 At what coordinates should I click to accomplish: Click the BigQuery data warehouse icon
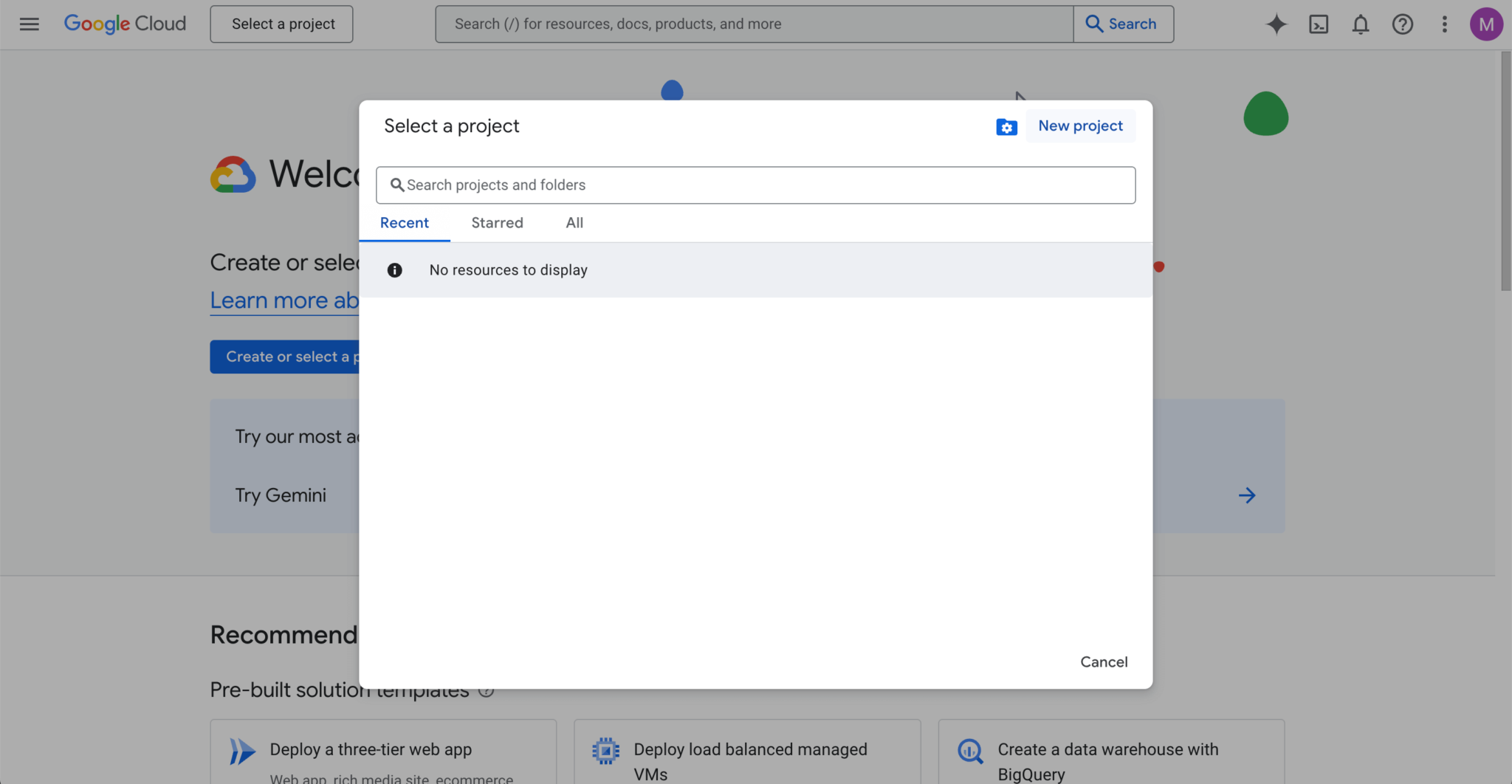[x=970, y=752]
